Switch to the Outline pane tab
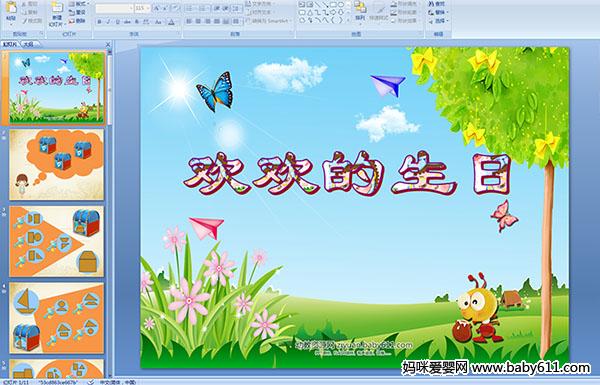Image resolution: width=600 pixels, height=385 pixels. 28,45
